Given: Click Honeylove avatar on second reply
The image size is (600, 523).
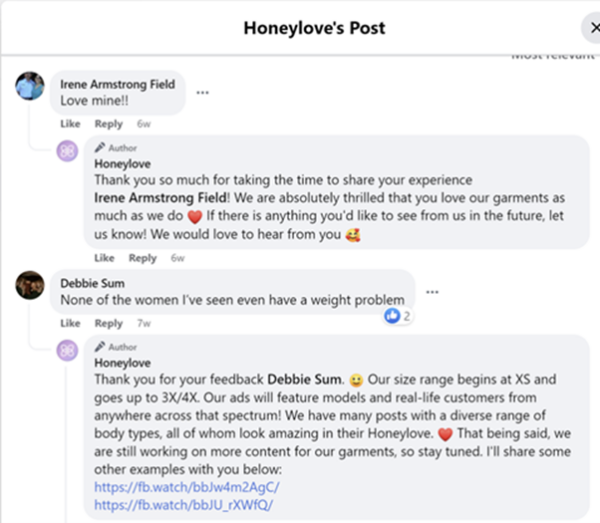Looking at the screenshot, I should tap(67, 349).
